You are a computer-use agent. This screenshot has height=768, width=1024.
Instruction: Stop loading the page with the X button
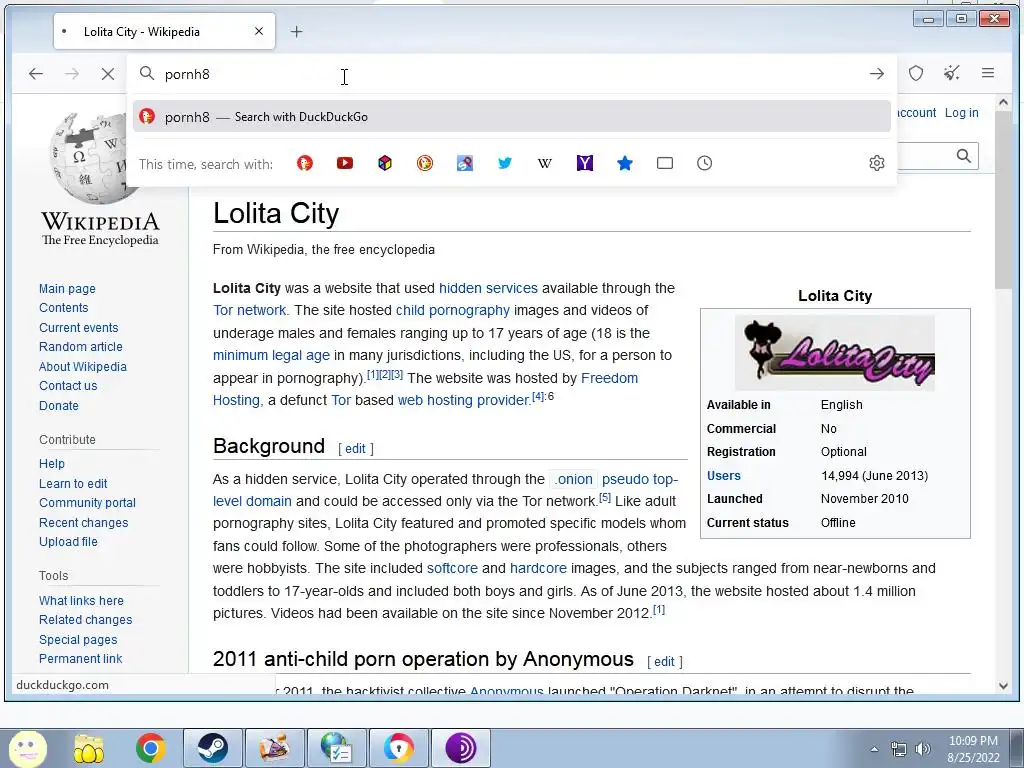108,74
